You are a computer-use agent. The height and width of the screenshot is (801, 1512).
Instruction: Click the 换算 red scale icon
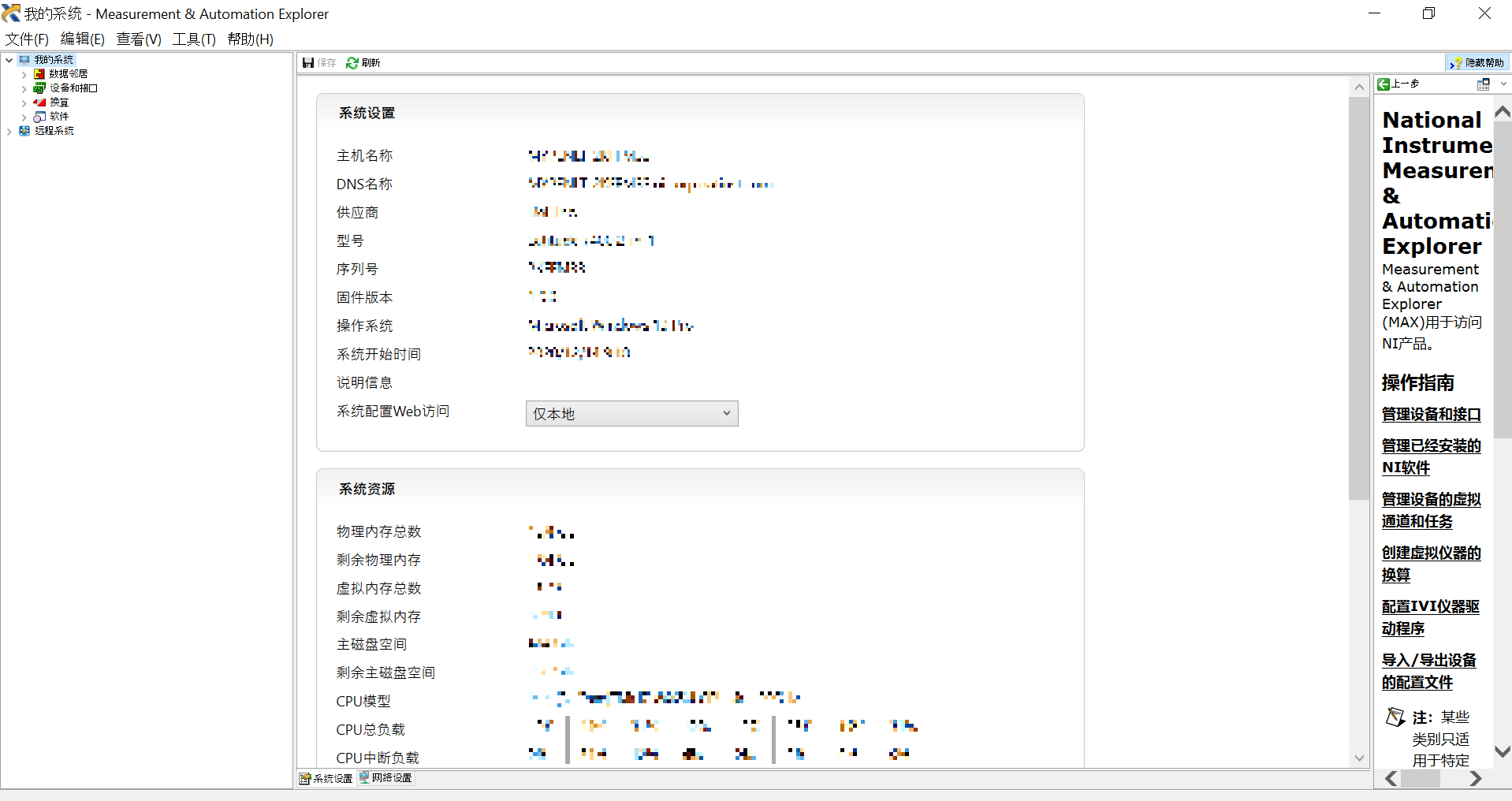[39, 102]
